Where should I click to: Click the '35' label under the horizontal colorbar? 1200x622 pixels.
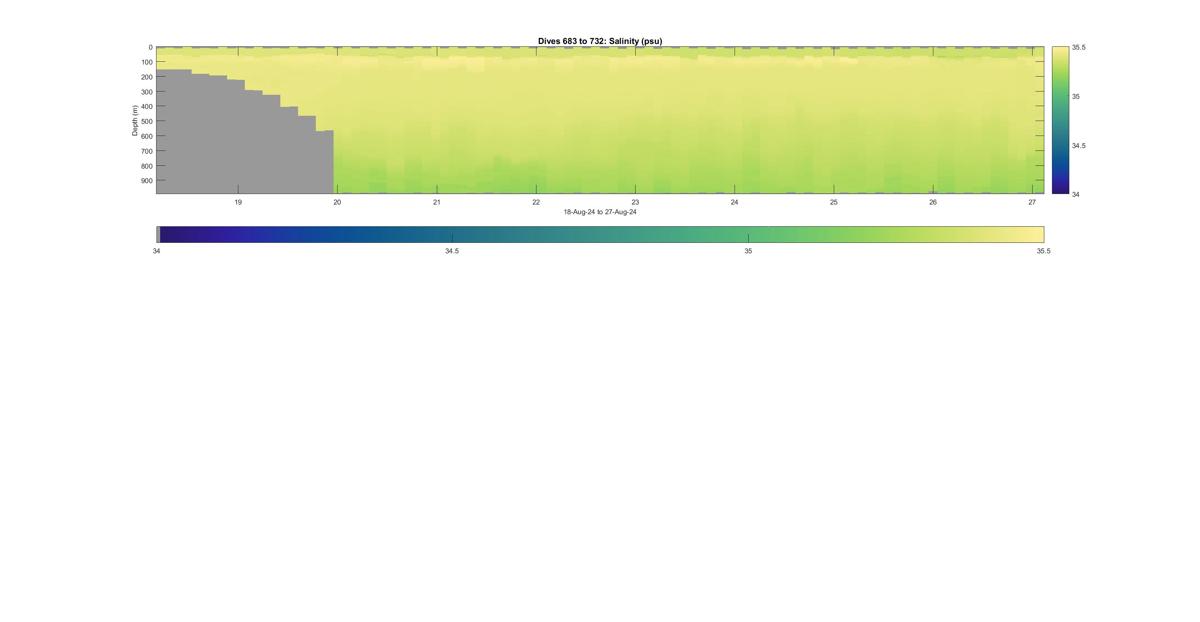pos(748,251)
